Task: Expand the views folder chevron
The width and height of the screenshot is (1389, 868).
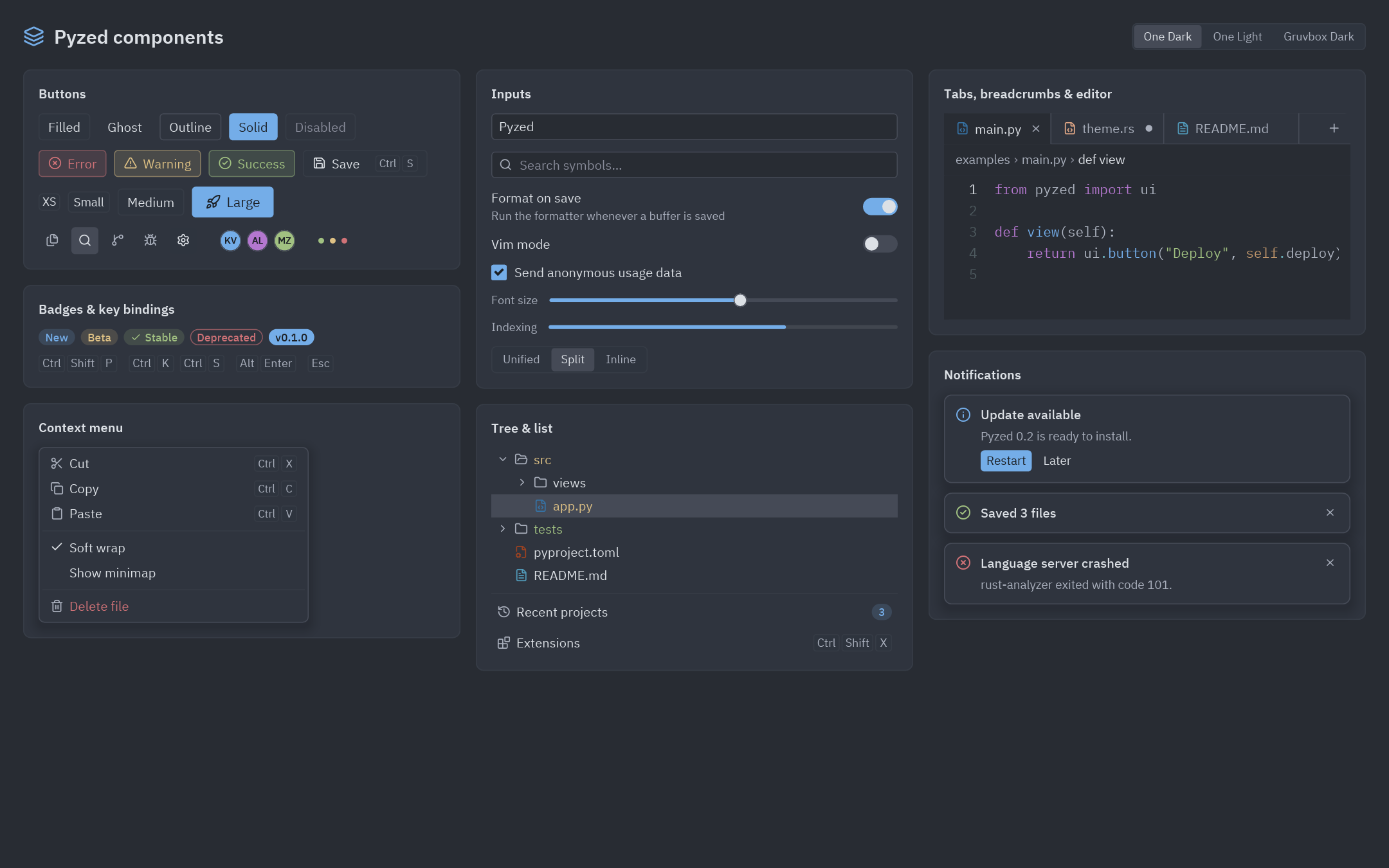Action: 522,482
